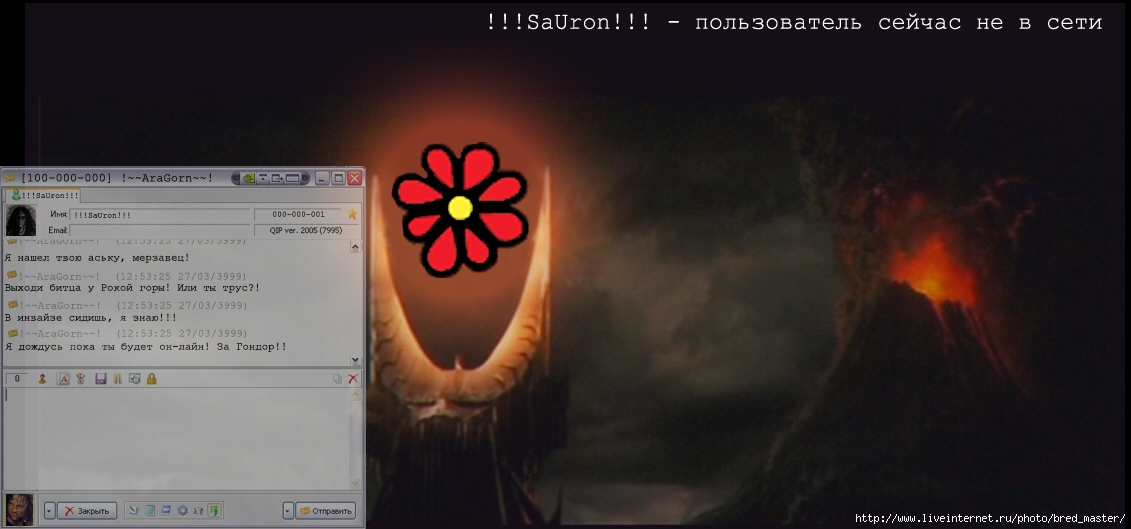Click the message text 'Я нашел твою аську, мерзавец!'
Screen dimensions: 1131x529
coord(97,258)
